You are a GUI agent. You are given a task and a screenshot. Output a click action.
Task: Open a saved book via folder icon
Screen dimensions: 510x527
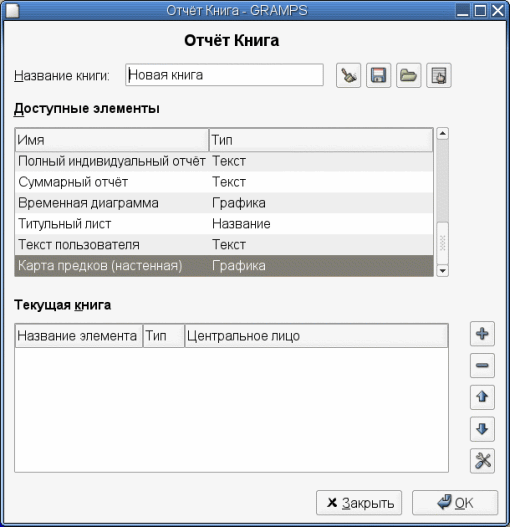[408, 75]
